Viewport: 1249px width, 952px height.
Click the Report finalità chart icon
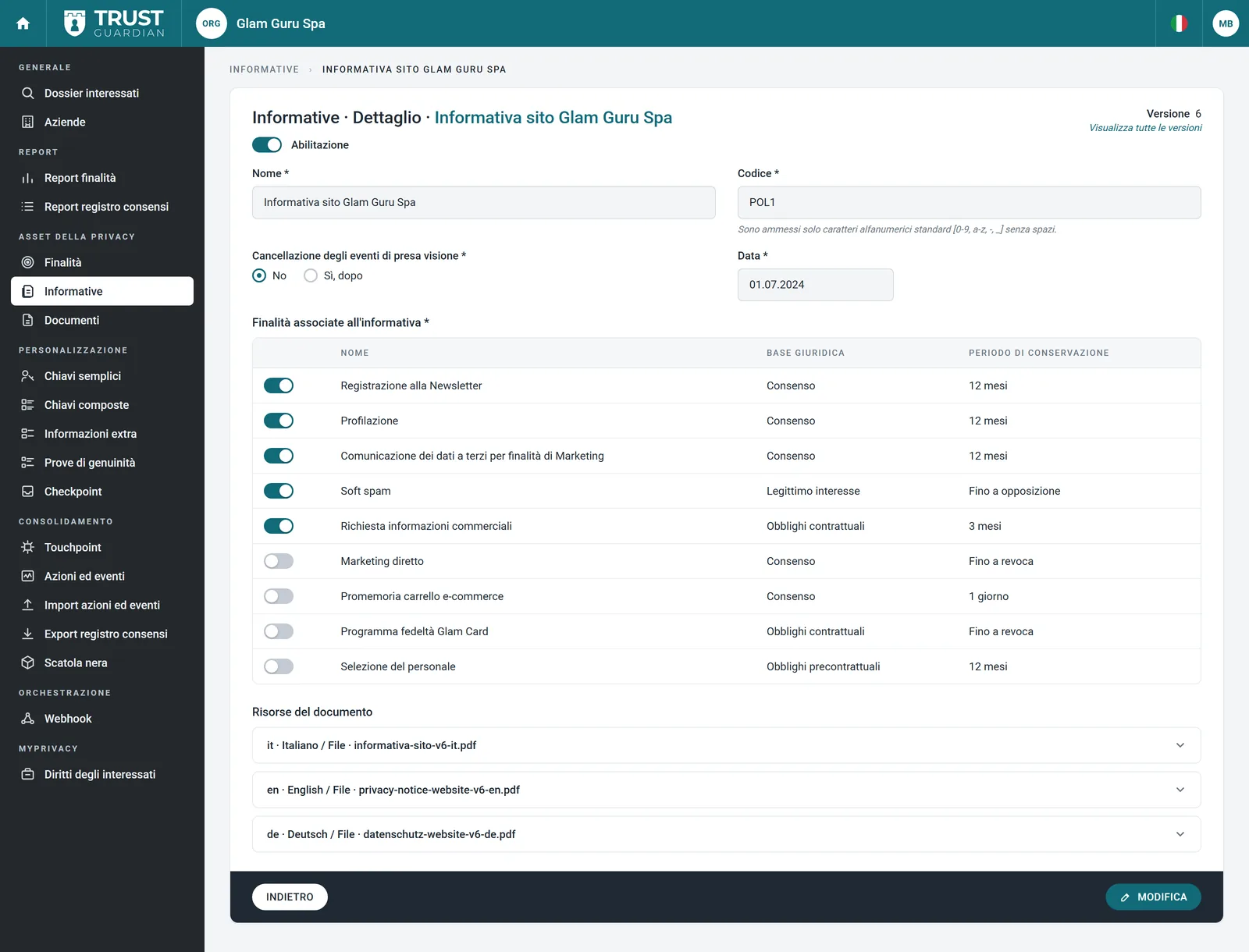[28, 178]
